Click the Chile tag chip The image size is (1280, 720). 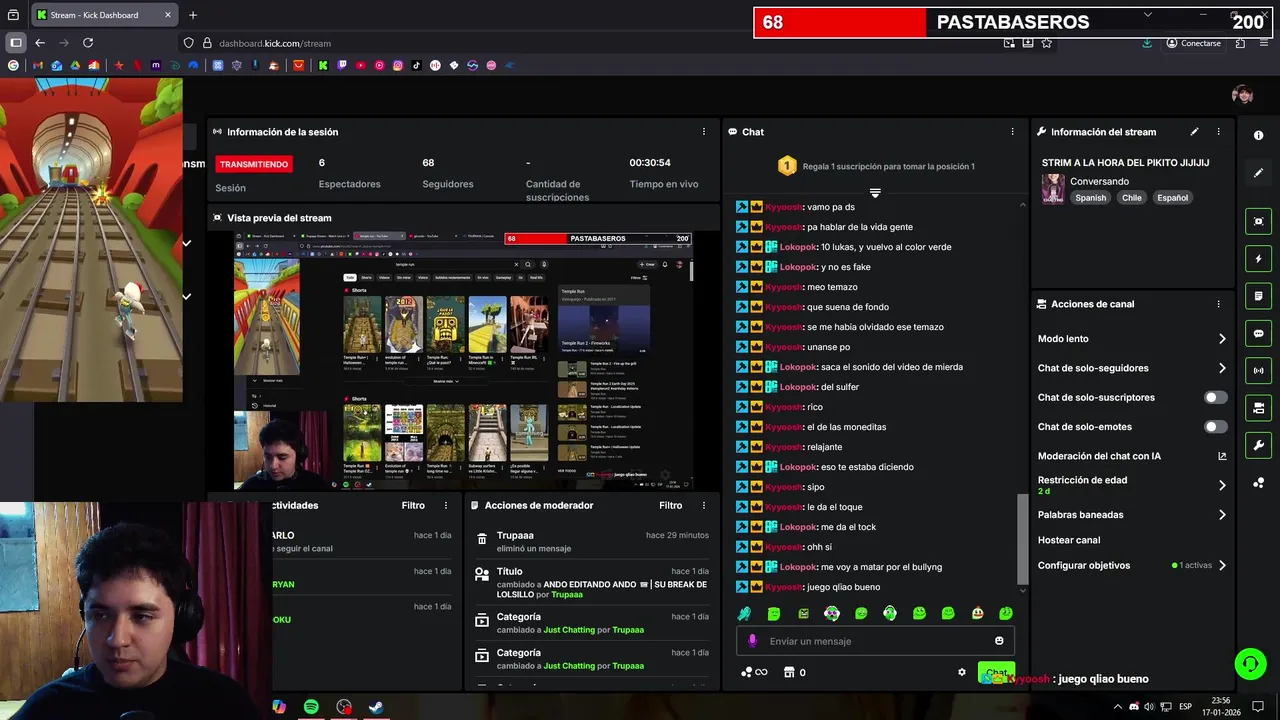pos(1131,198)
